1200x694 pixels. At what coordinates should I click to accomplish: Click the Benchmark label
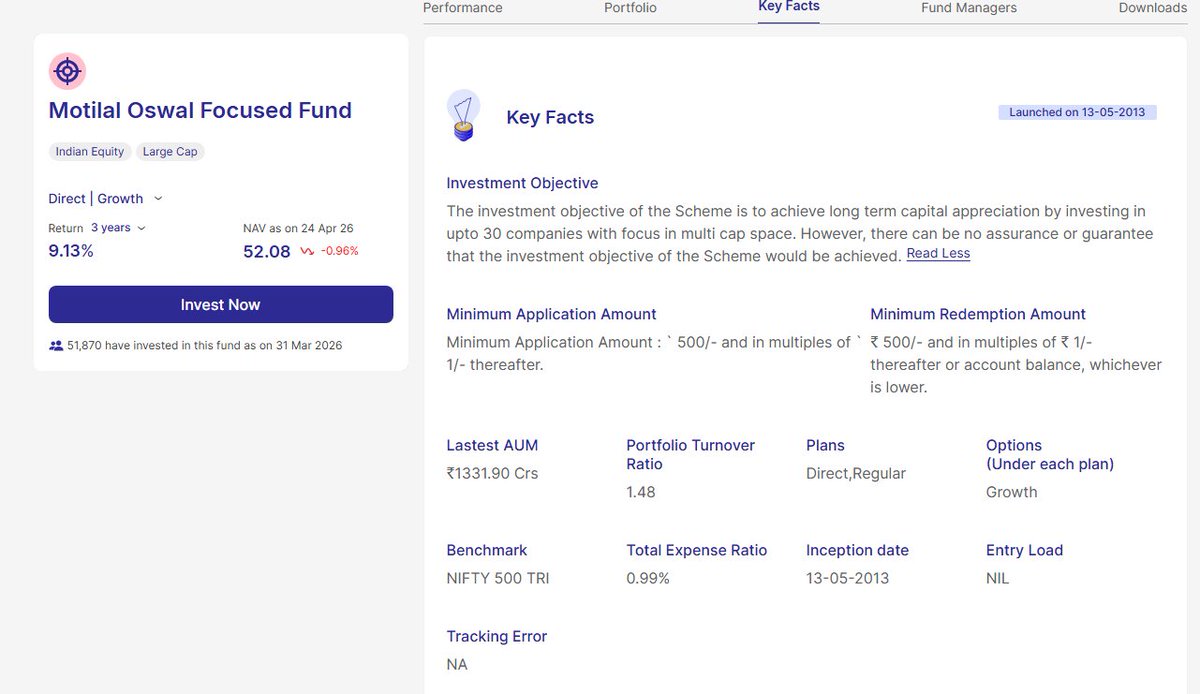click(x=487, y=550)
